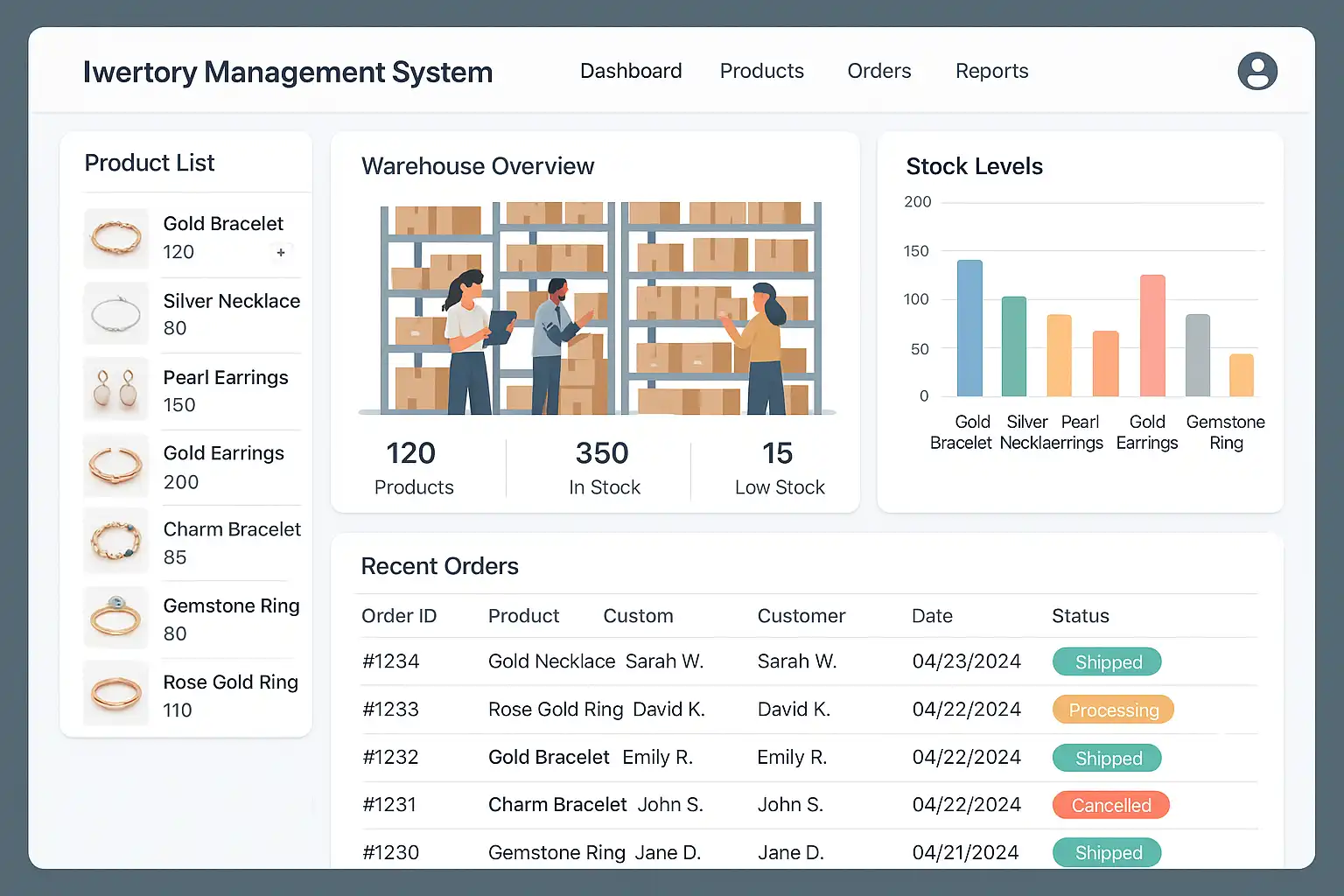
Task: Open the user profile avatar icon
Action: pyautogui.click(x=1257, y=72)
